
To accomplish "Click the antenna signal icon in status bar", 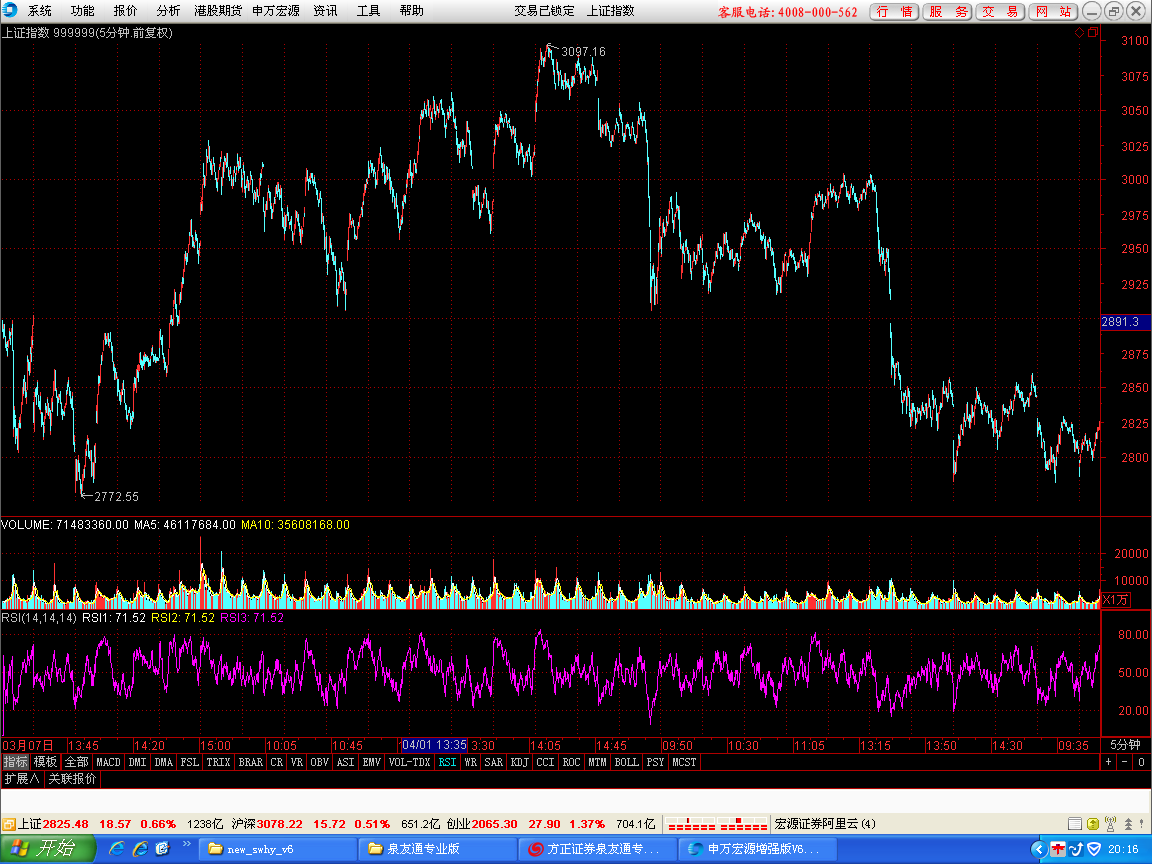I will tap(1111, 824).
